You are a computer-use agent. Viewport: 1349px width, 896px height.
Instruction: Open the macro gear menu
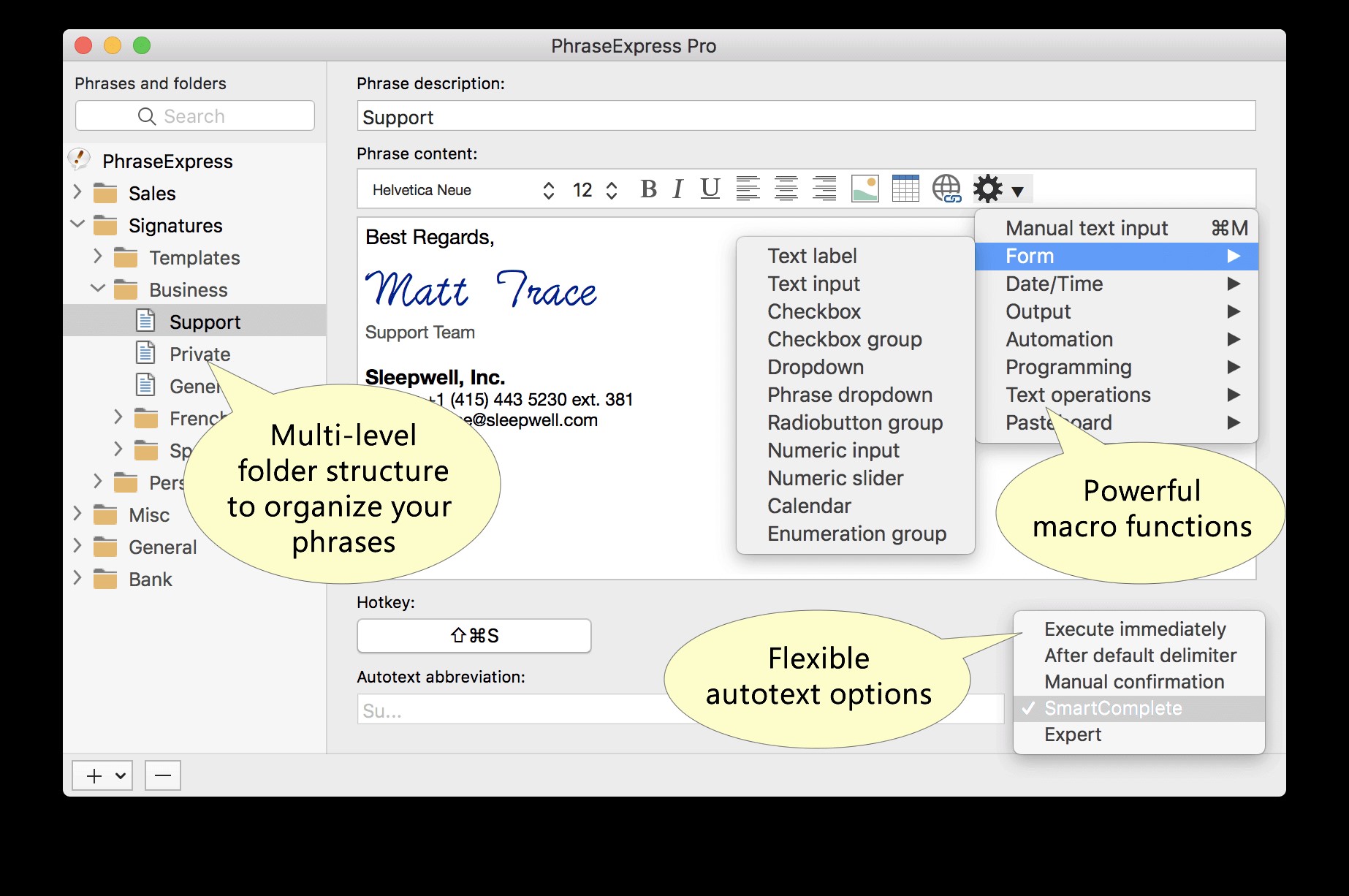click(997, 189)
